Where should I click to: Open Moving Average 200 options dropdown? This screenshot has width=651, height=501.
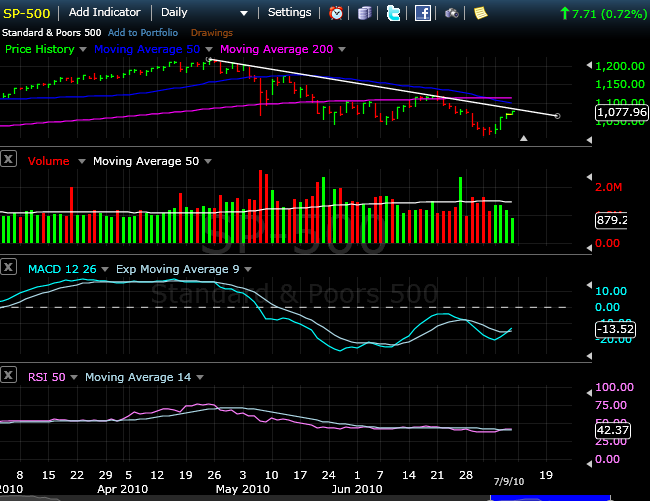click(x=342, y=49)
